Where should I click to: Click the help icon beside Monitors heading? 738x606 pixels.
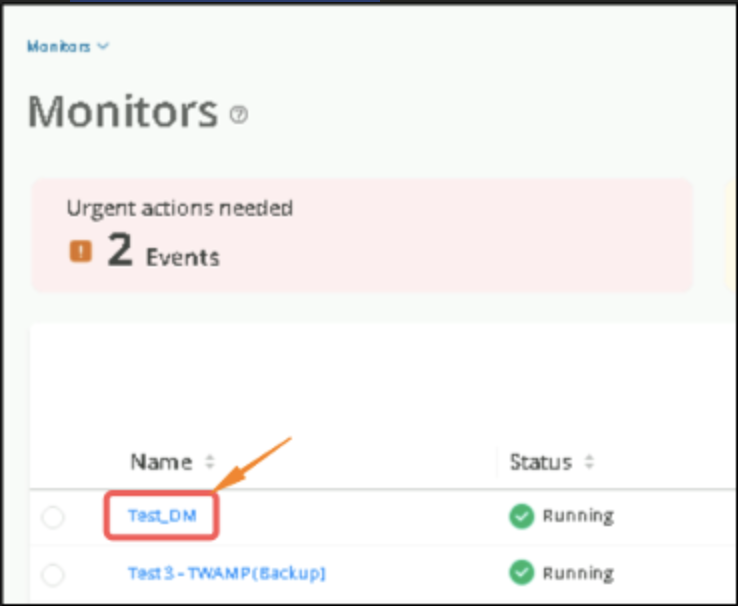(238, 114)
